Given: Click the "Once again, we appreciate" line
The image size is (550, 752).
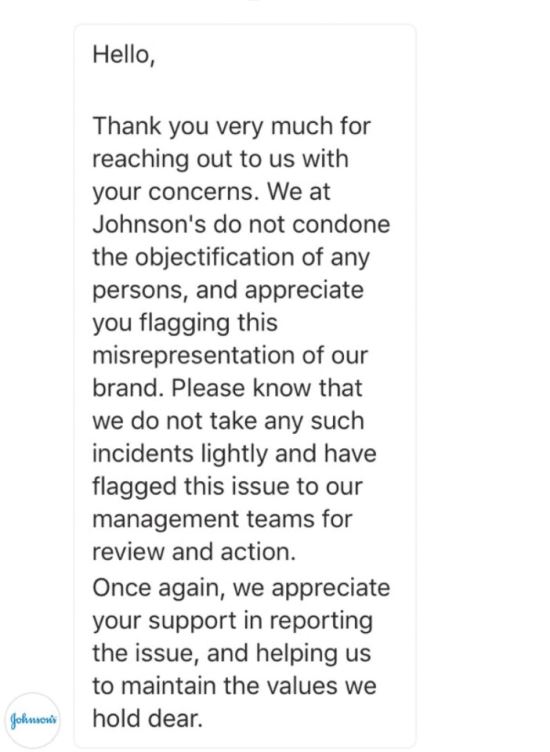Looking at the screenshot, I should (241, 588).
